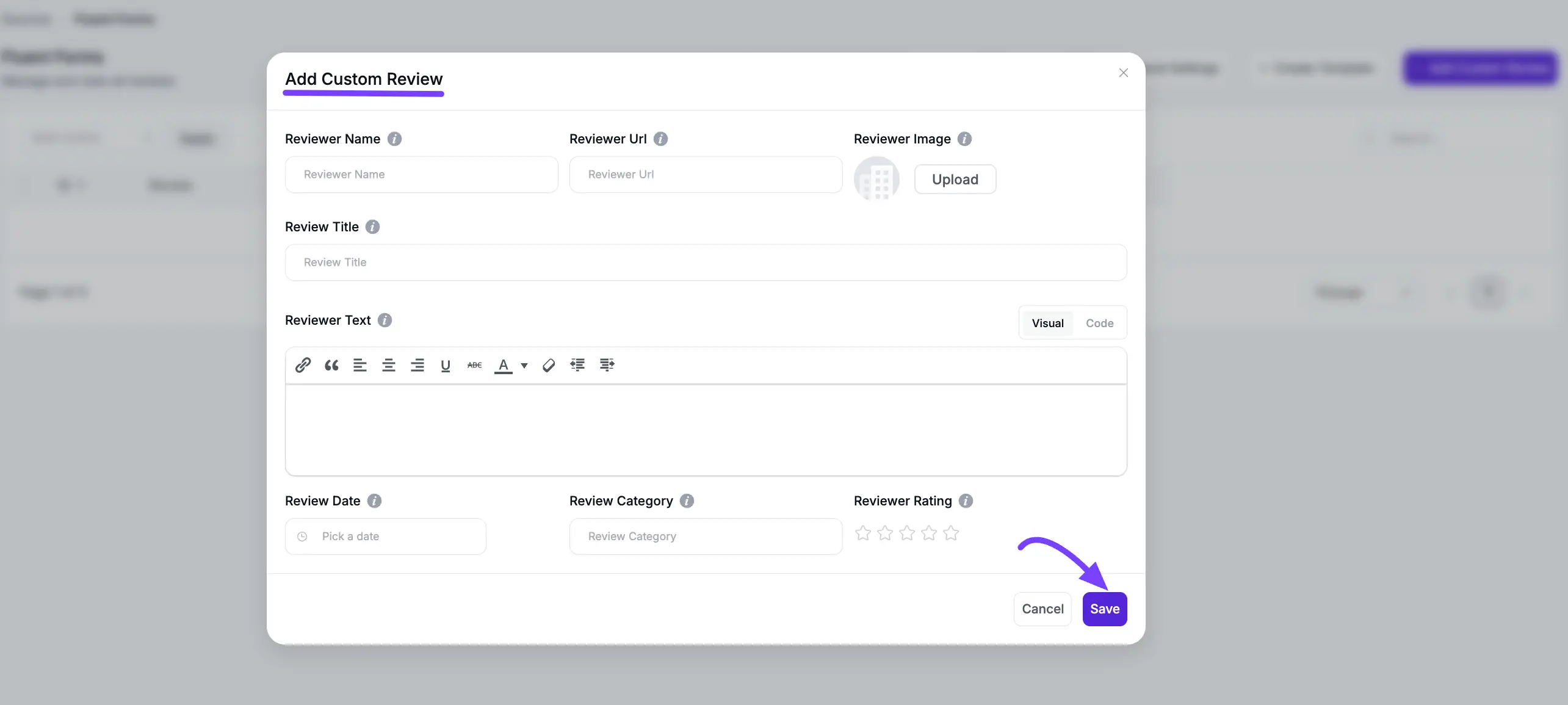
Task: Center align the reviewer text
Action: tap(389, 365)
